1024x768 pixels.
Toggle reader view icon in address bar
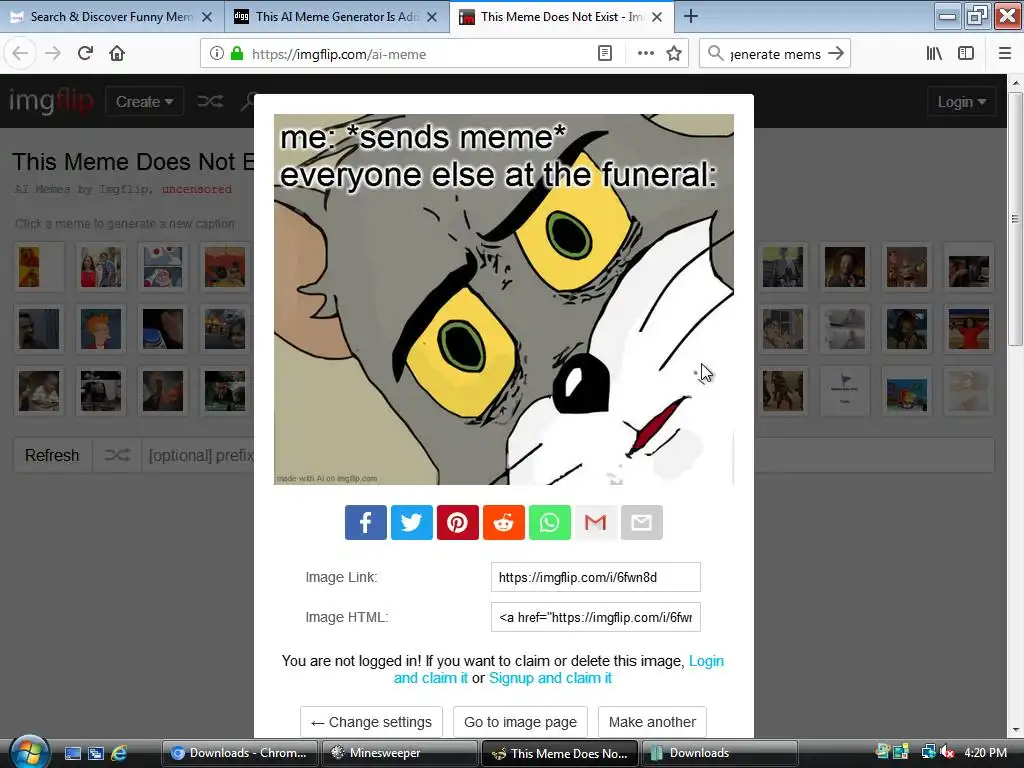[605, 54]
